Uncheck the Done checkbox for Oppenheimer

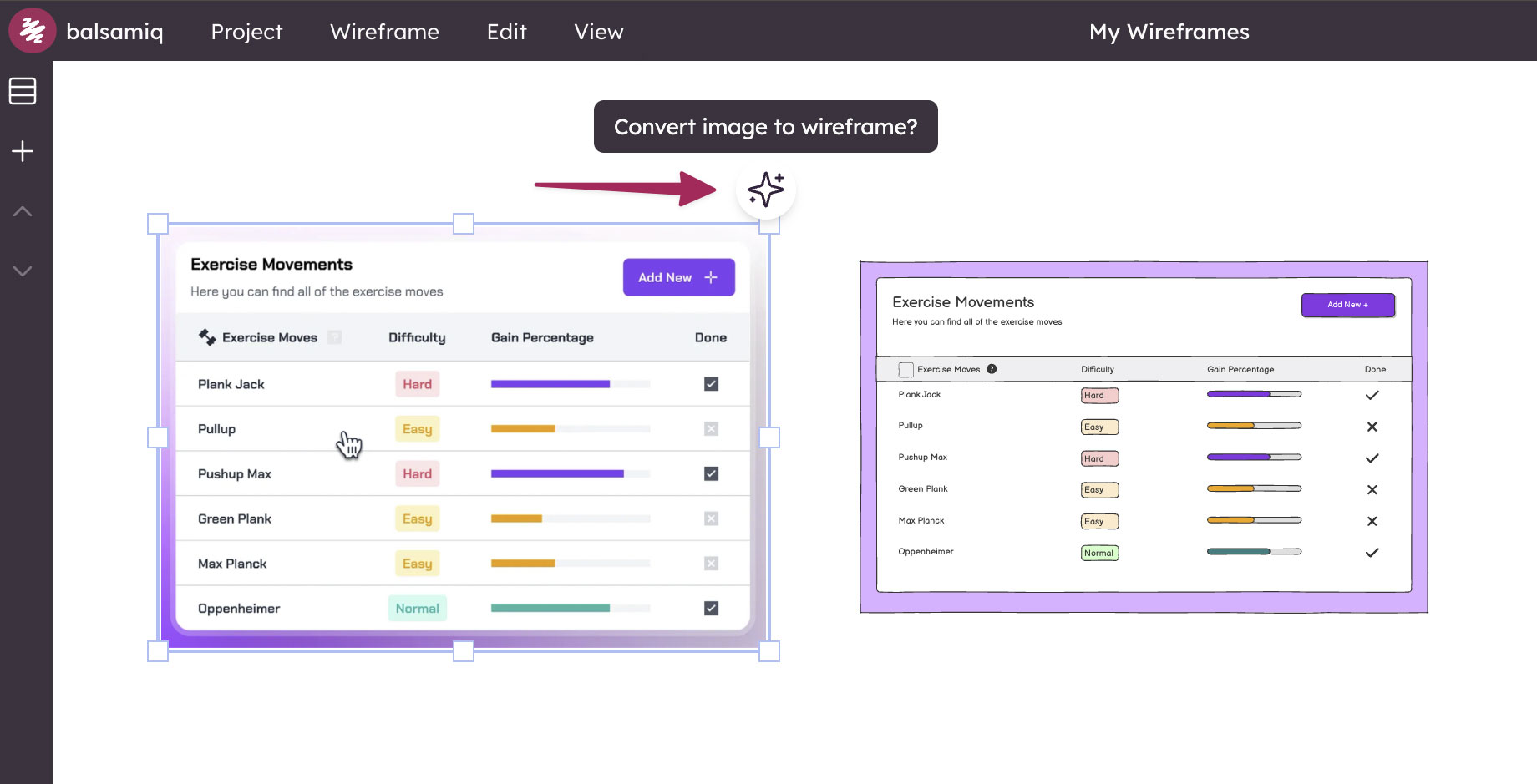coord(711,608)
